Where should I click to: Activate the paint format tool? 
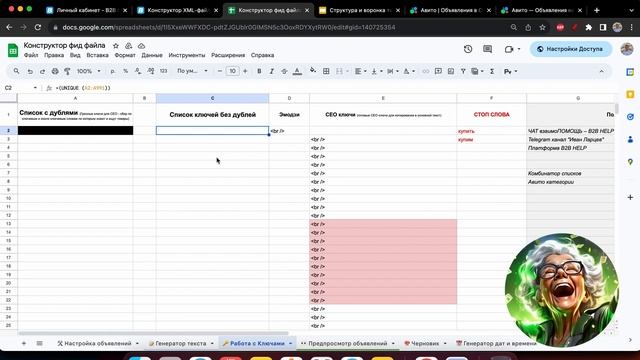click(x=67, y=71)
